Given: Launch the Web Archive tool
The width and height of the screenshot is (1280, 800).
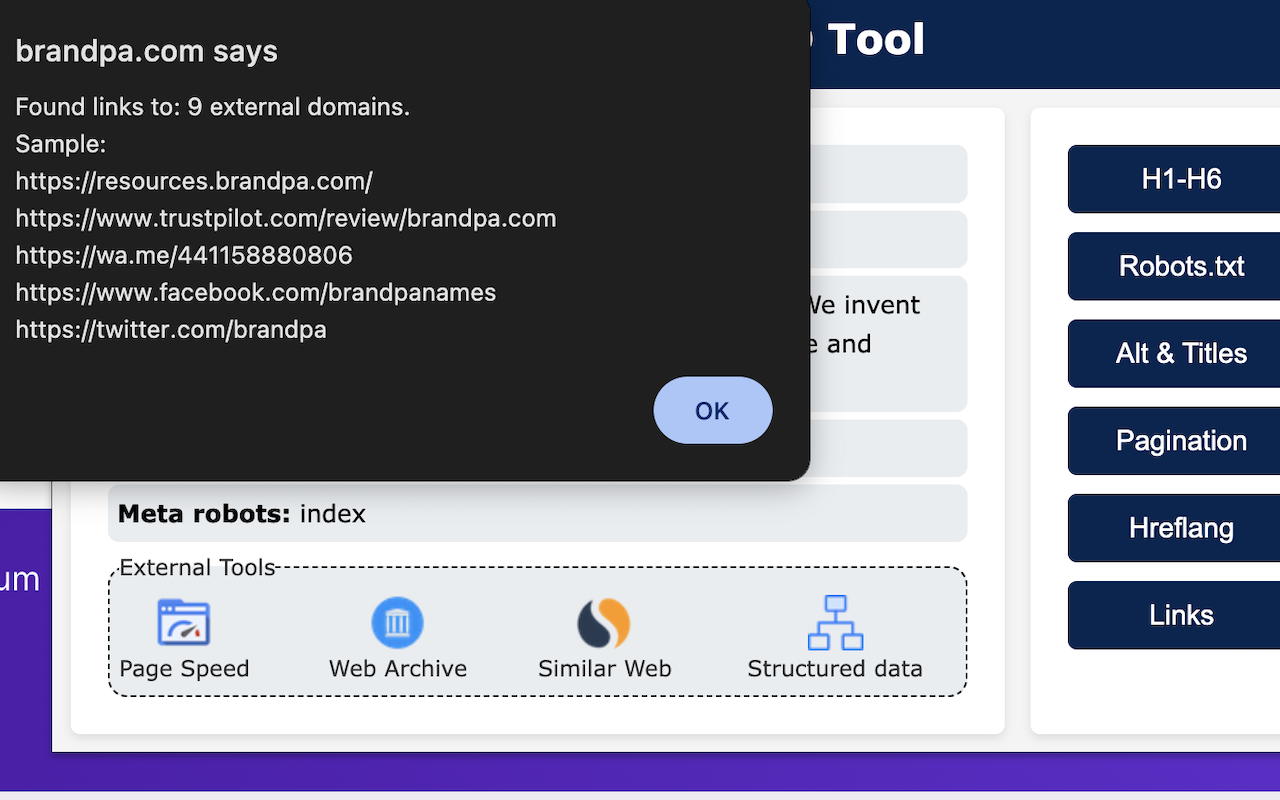Looking at the screenshot, I should pos(397,637).
